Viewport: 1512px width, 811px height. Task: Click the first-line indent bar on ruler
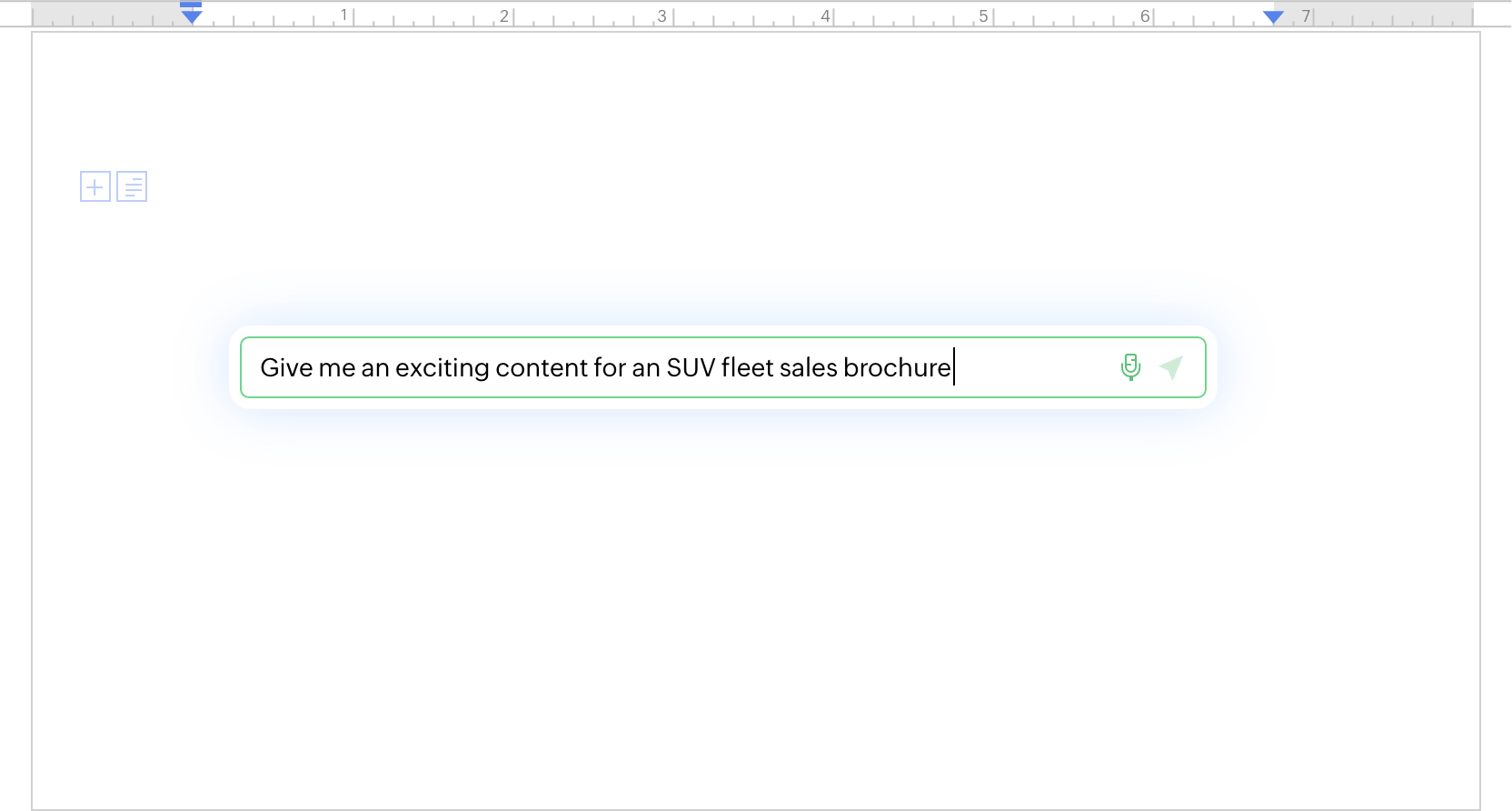pos(191,5)
